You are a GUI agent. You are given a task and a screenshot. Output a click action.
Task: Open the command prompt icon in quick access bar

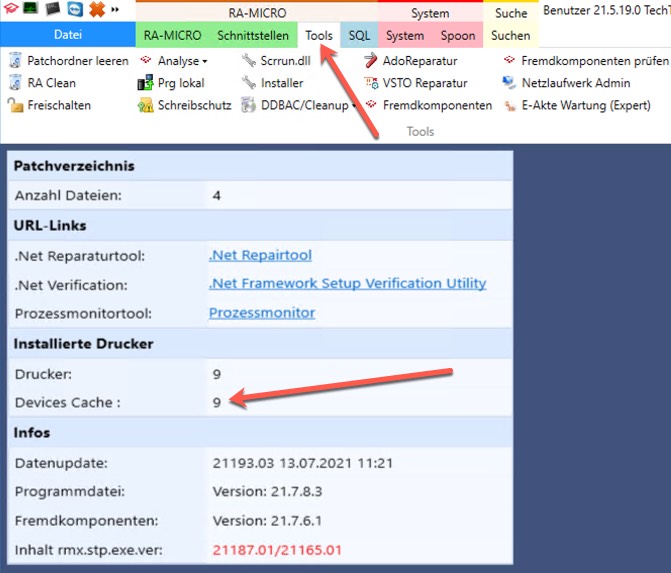coord(53,8)
